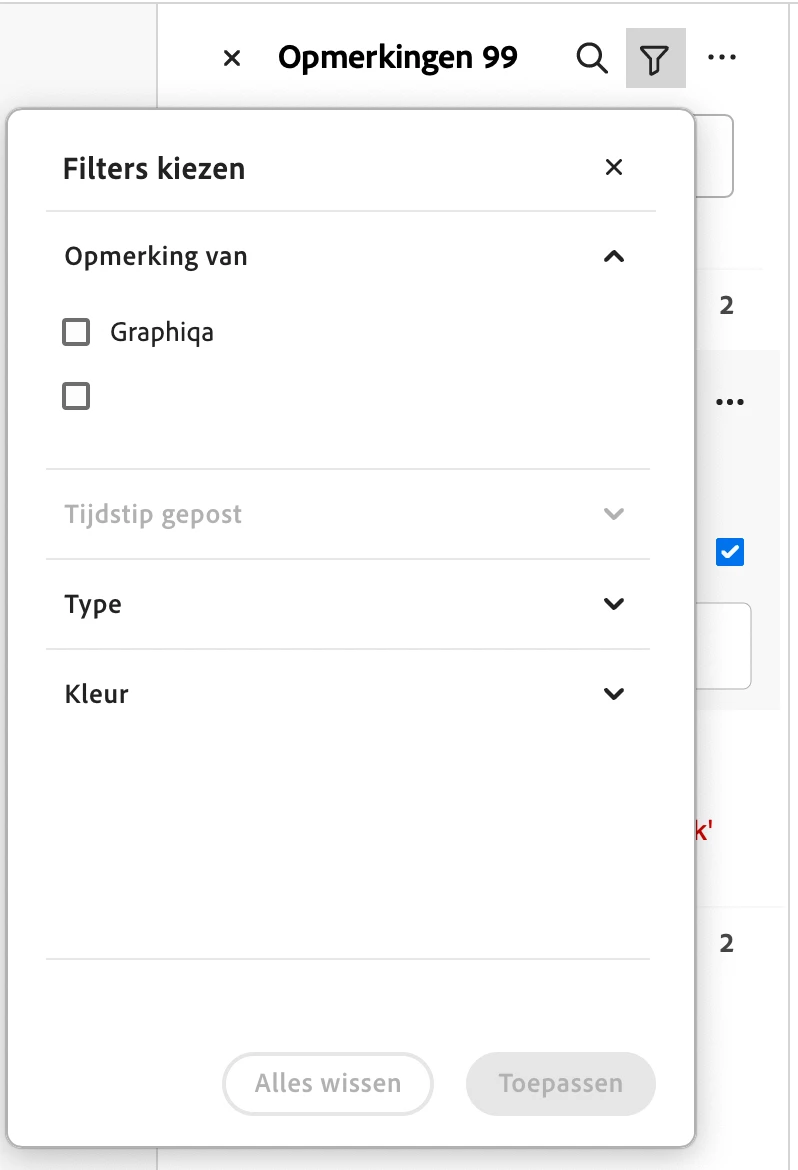Collapse Opmerking van with its chevron
This screenshot has height=1170, width=798.
(614, 257)
